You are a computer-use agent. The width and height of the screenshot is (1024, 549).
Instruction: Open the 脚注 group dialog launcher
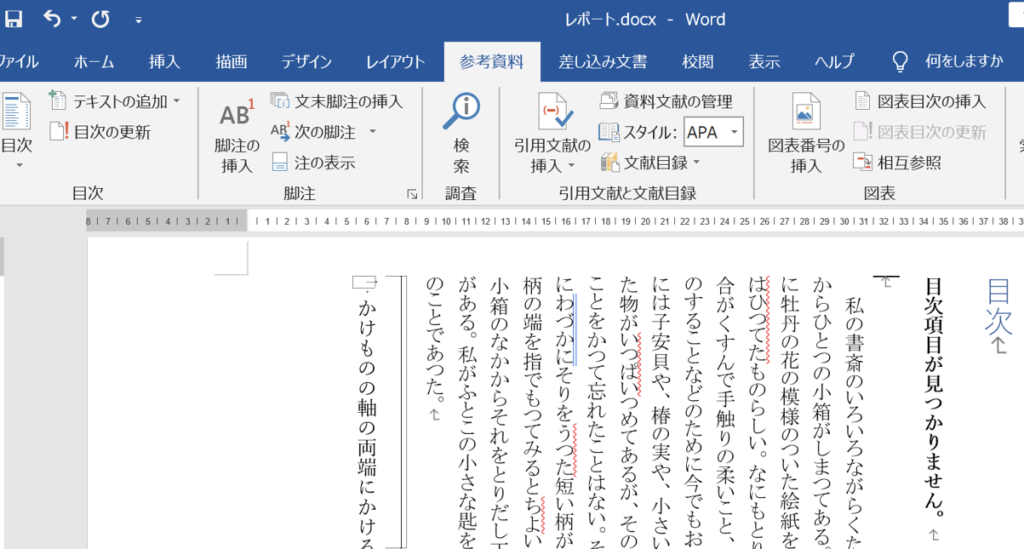[x=412, y=194]
